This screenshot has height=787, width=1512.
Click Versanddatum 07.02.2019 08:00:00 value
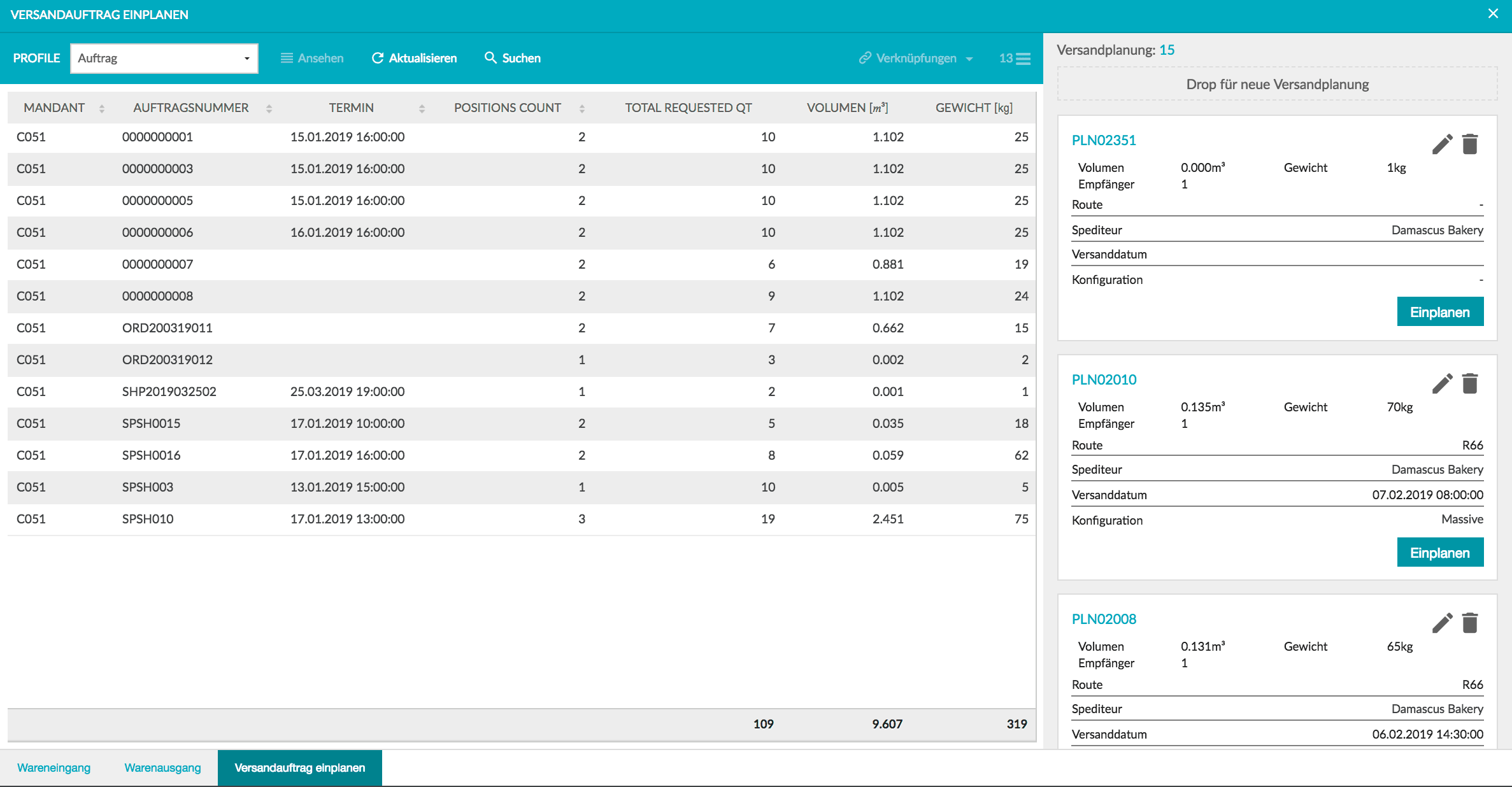click(x=1427, y=495)
